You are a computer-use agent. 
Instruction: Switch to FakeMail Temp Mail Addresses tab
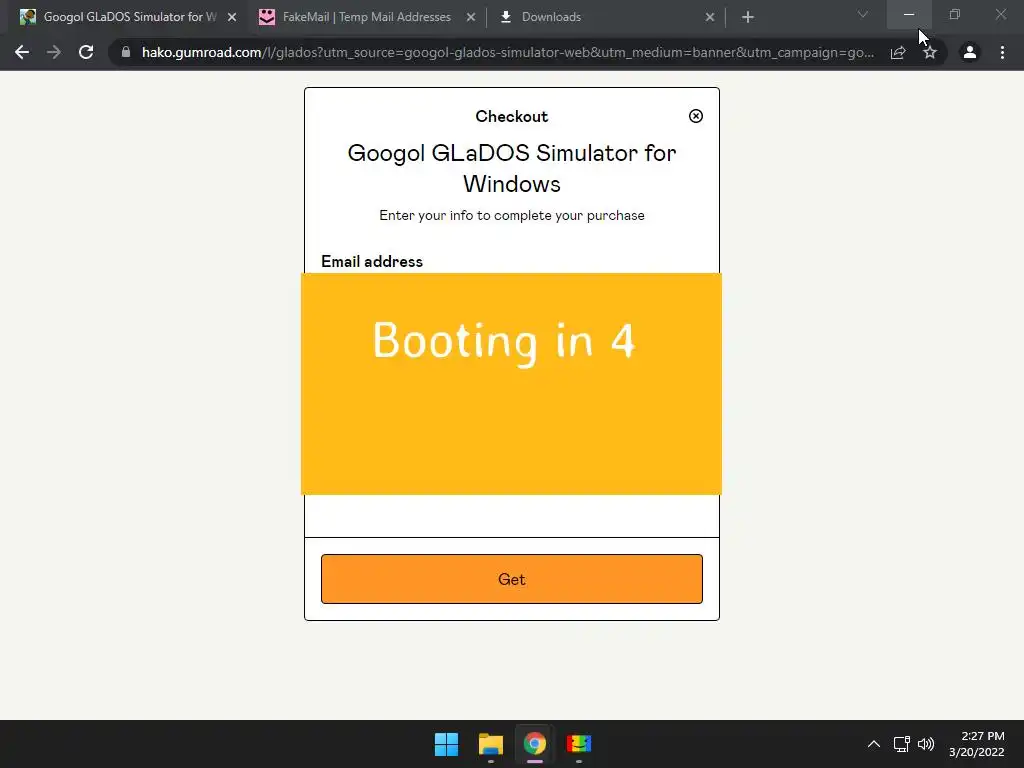(x=367, y=17)
